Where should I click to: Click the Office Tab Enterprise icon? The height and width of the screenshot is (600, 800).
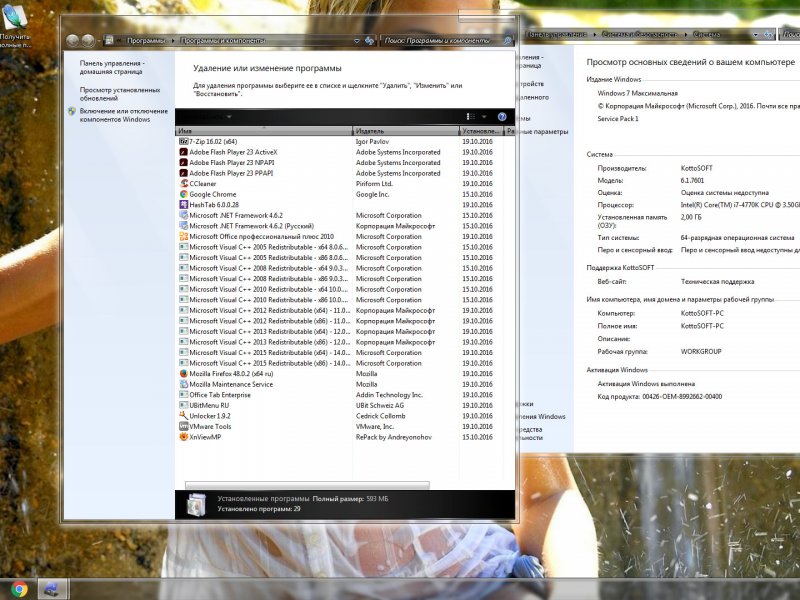click(184, 395)
